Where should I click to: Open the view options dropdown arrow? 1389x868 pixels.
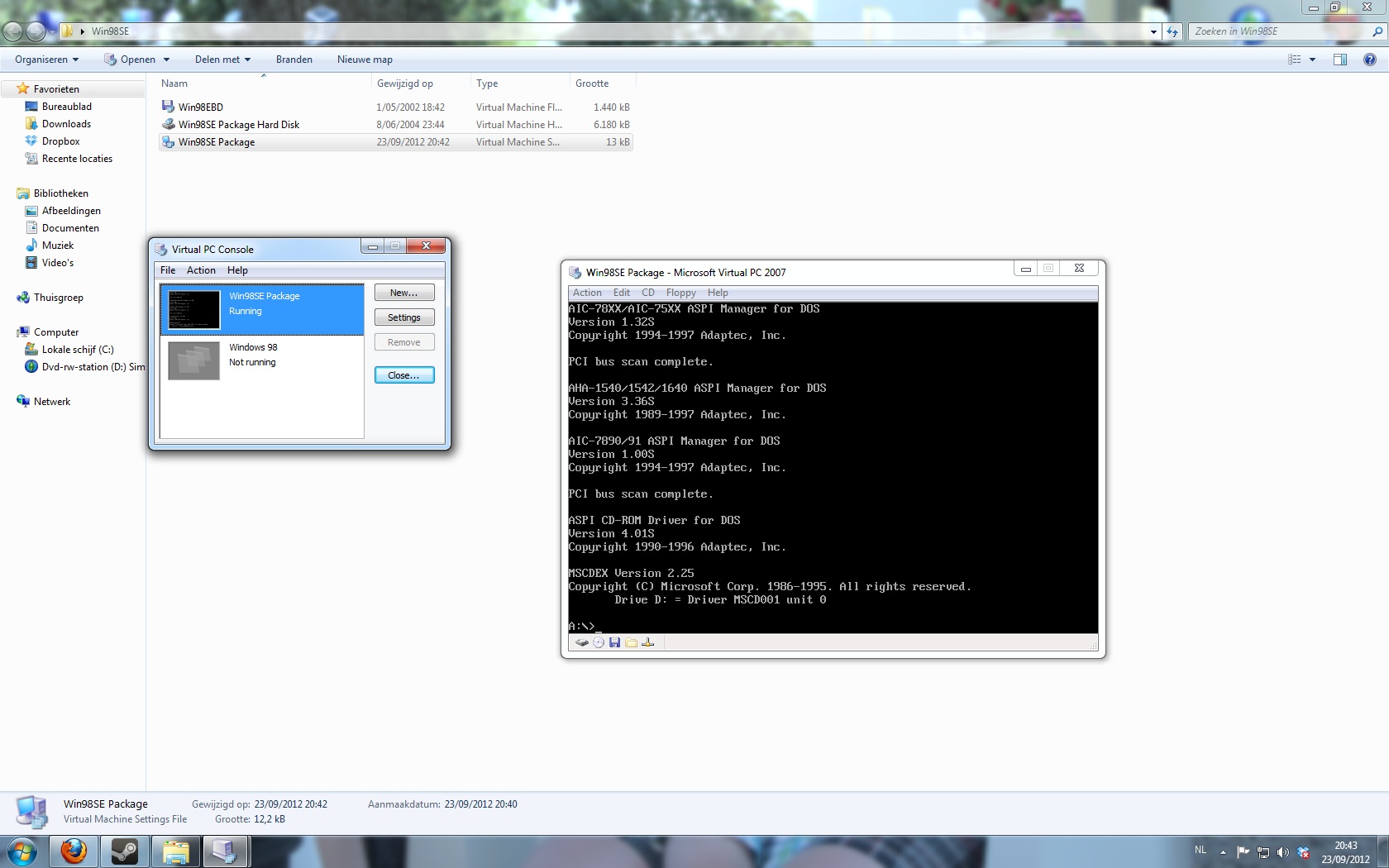pos(1312,60)
